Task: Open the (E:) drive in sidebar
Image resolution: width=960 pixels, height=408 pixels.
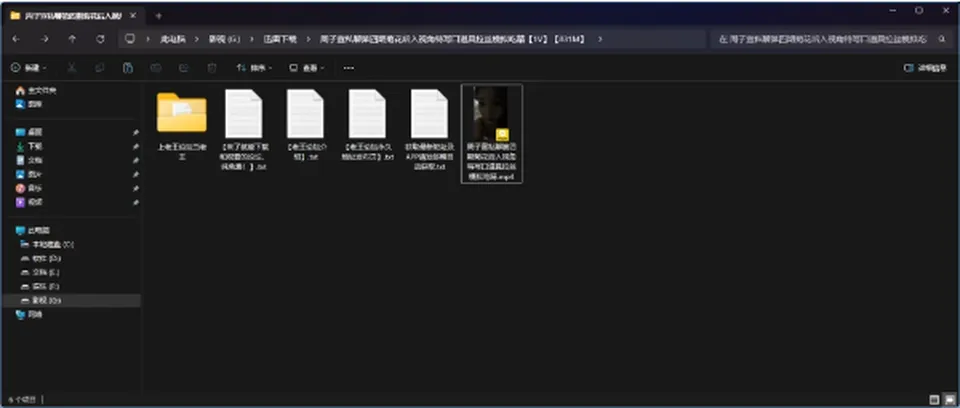Action: click(x=41, y=273)
